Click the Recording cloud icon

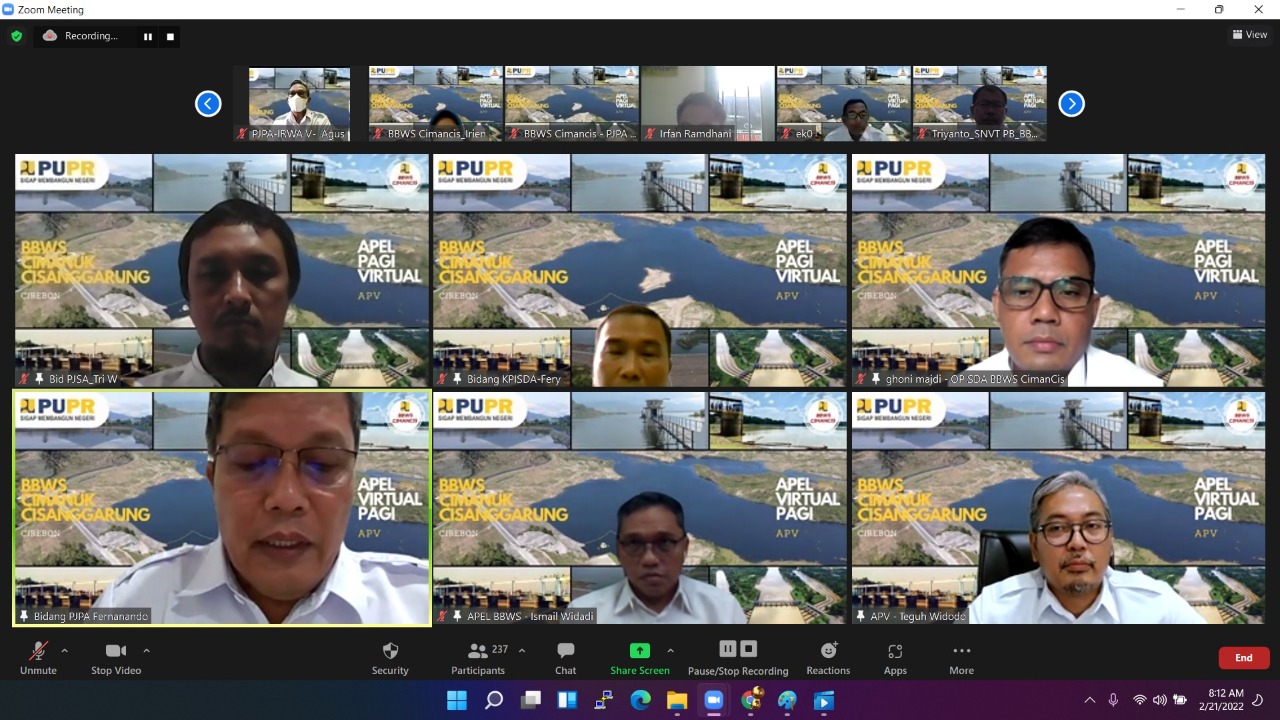[x=50, y=36]
